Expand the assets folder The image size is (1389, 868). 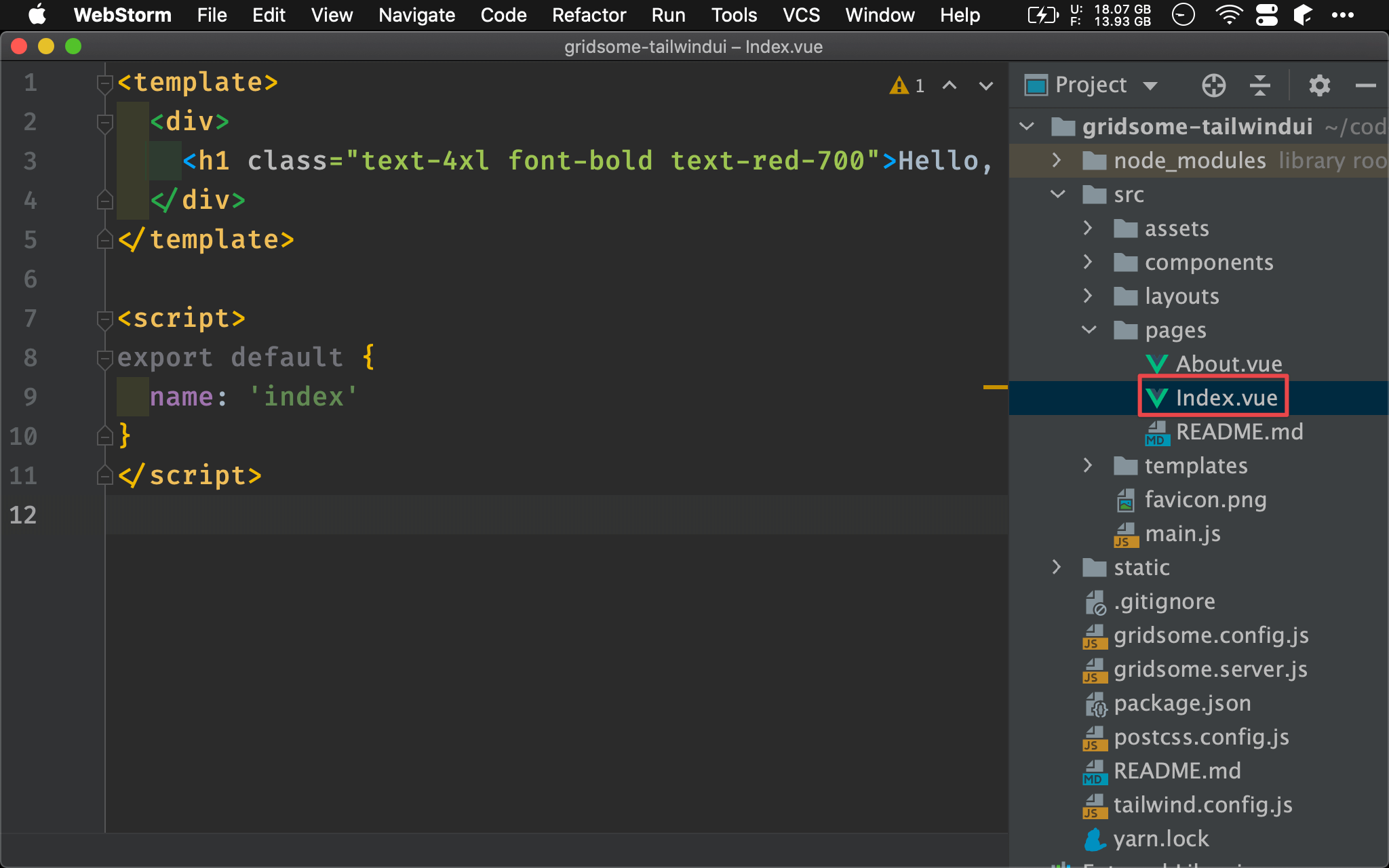1088,228
